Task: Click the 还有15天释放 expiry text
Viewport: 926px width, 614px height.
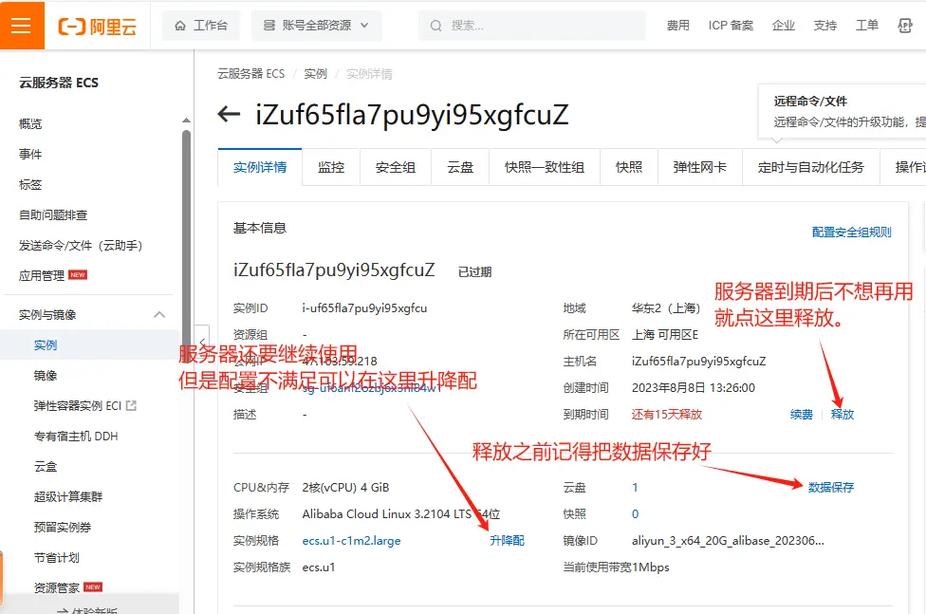Action: (x=667, y=414)
